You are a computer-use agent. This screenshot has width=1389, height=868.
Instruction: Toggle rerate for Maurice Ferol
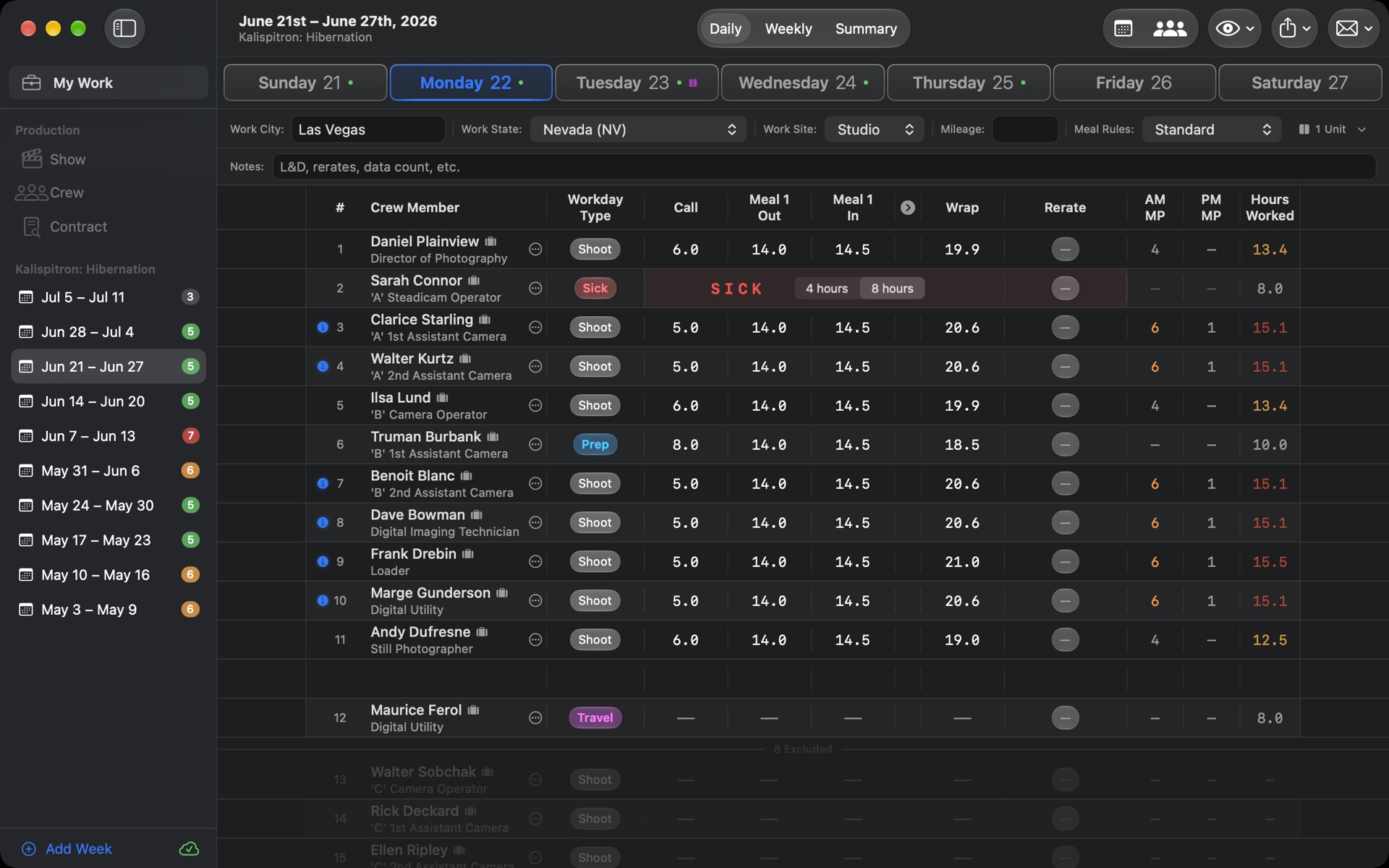[1065, 718]
